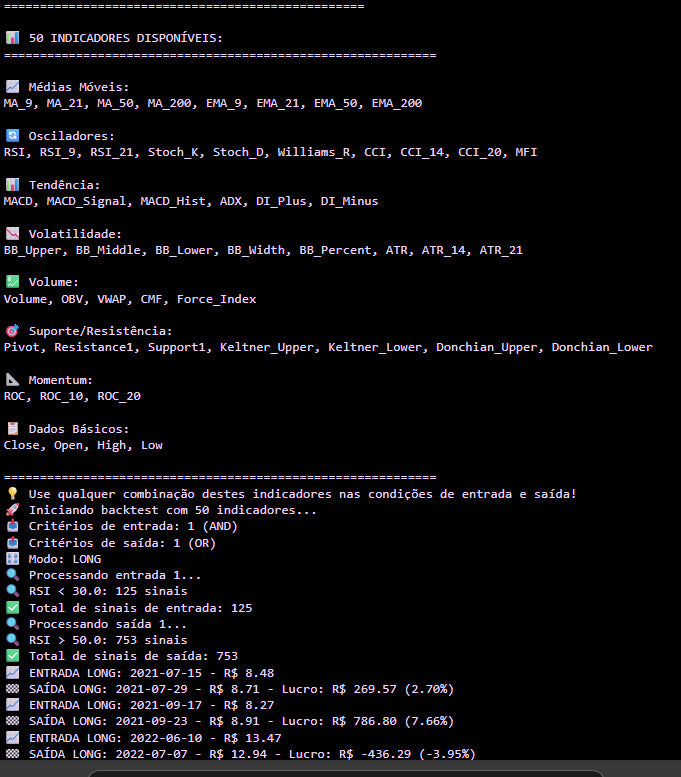Screen dimensions: 681x777
Task: Click the blue icon beside "Osciladores"
Action: [x=12, y=136]
